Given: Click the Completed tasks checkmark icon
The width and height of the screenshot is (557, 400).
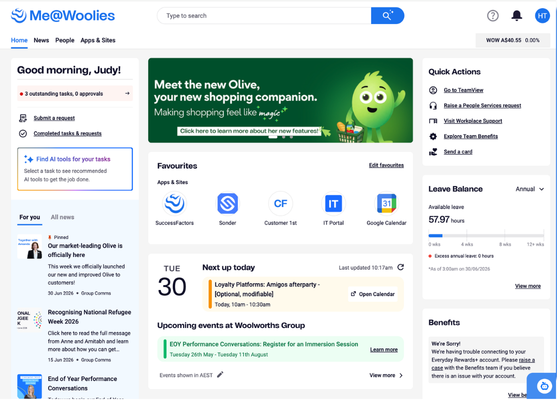Looking at the screenshot, I should pyautogui.click(x=23, y=134).
